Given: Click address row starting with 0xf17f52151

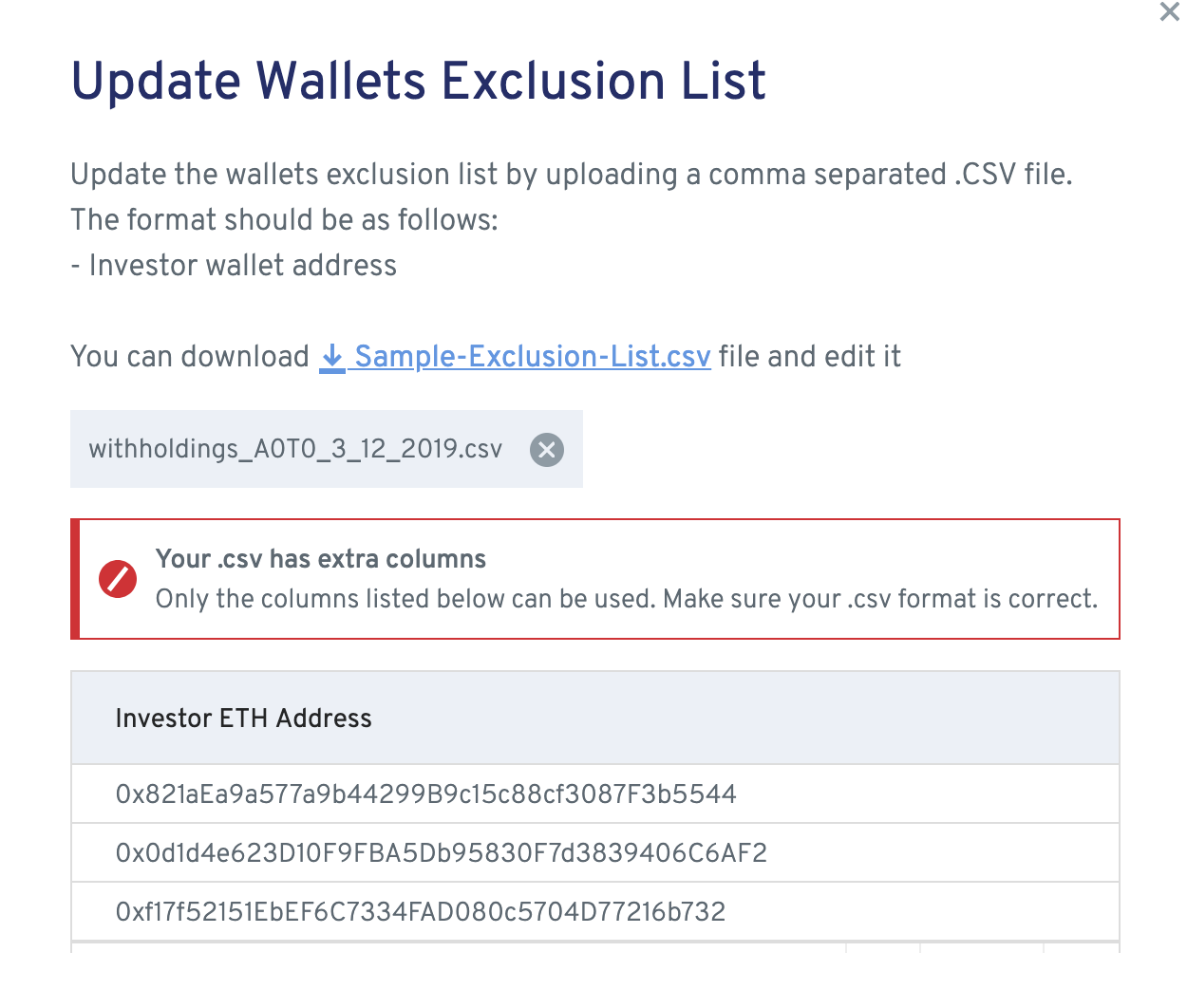Looking at the screenshot, I should [420, 911].
